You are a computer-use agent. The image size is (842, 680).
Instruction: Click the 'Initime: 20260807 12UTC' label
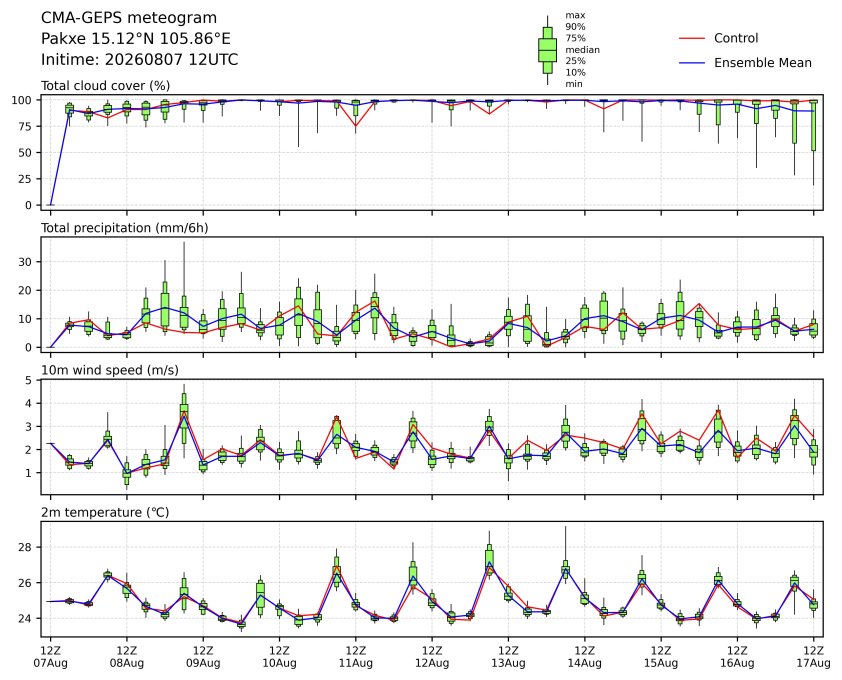click(x=140, y=59)
